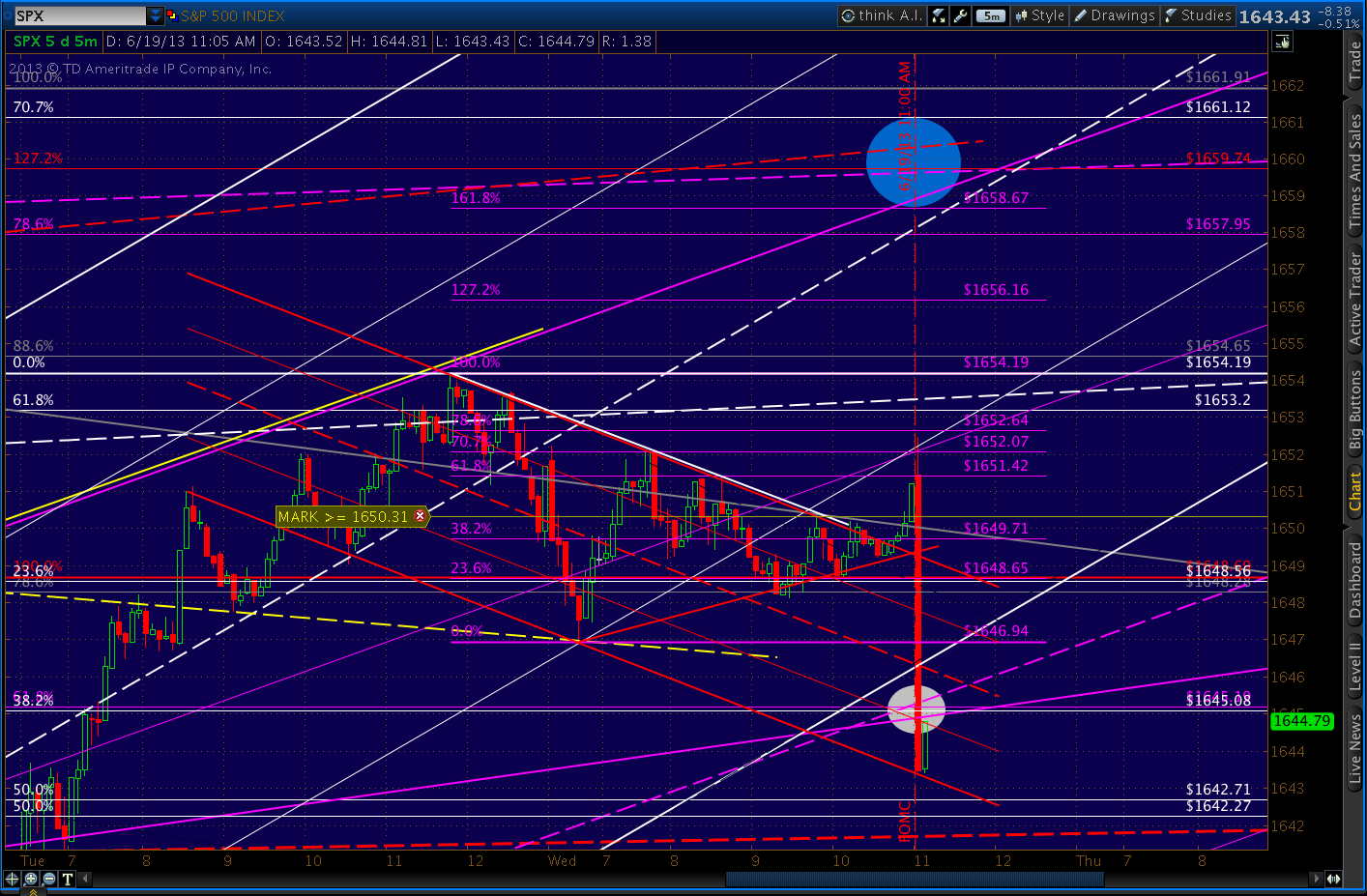This screenshot has width=1367, height=896.
Task: Open chart settings wrench icon
Action: point(960,15)
